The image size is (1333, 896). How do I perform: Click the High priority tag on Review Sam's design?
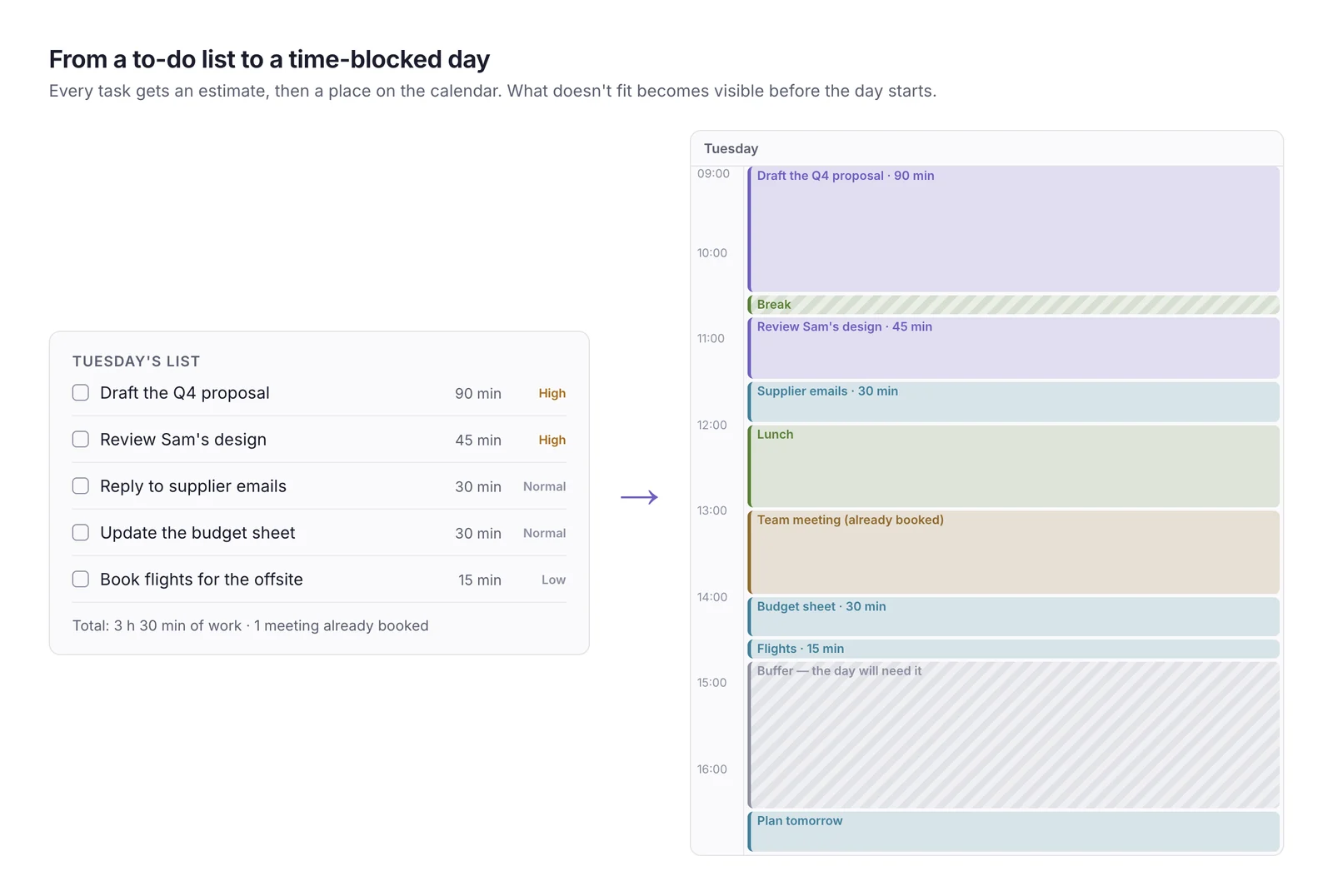pos(552,440)
